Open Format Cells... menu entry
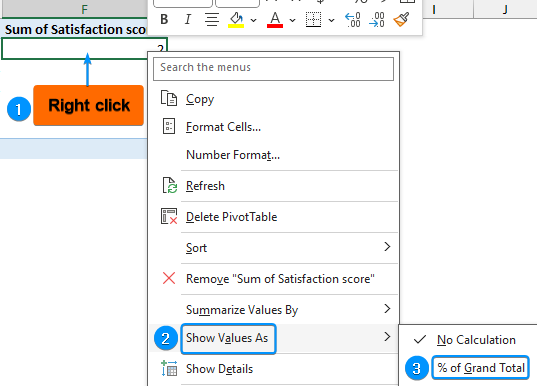 [x=274, y=127]
